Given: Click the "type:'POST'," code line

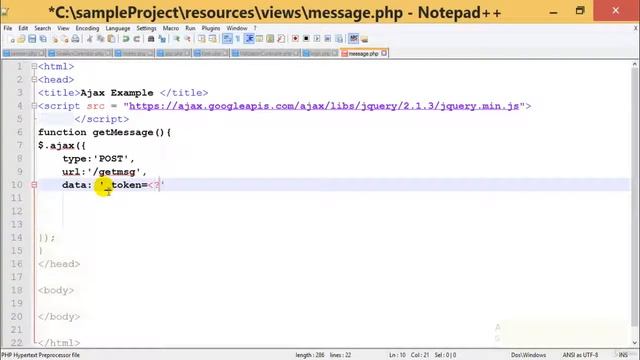Looking at the screenshot, I should 98,158.
